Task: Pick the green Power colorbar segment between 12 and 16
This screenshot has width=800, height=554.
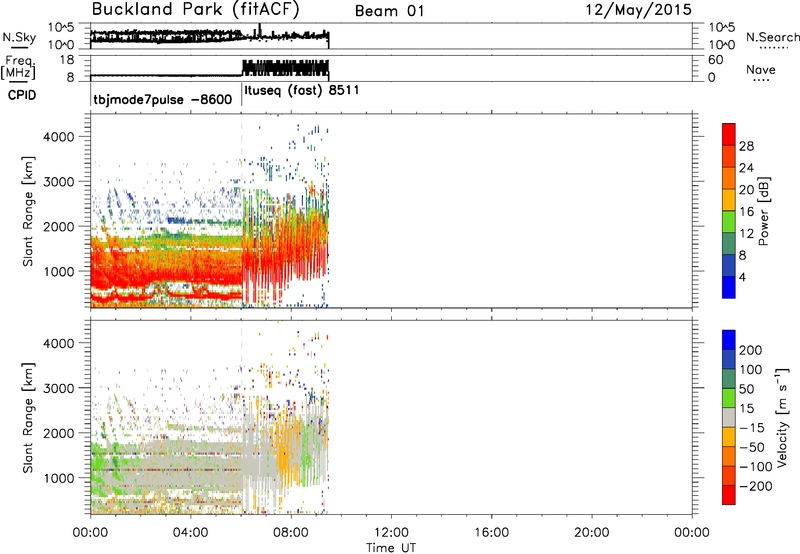Action: (x=729, y=221)
